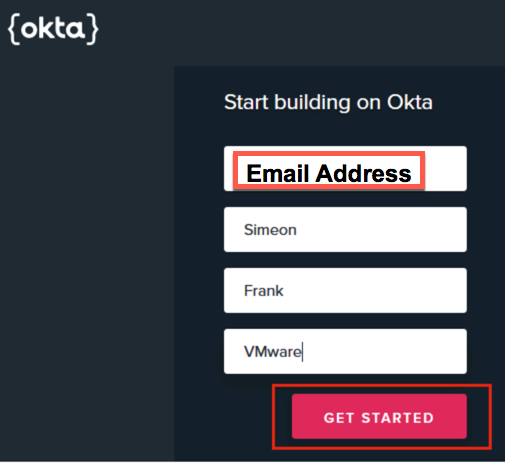Focus the Email Address input field
The image size is (505, 464).
coord(345,169)
